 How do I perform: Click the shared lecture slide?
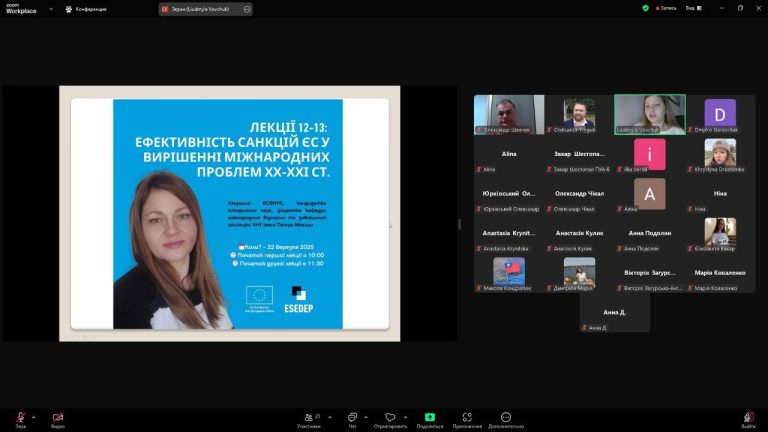point(229,213)
